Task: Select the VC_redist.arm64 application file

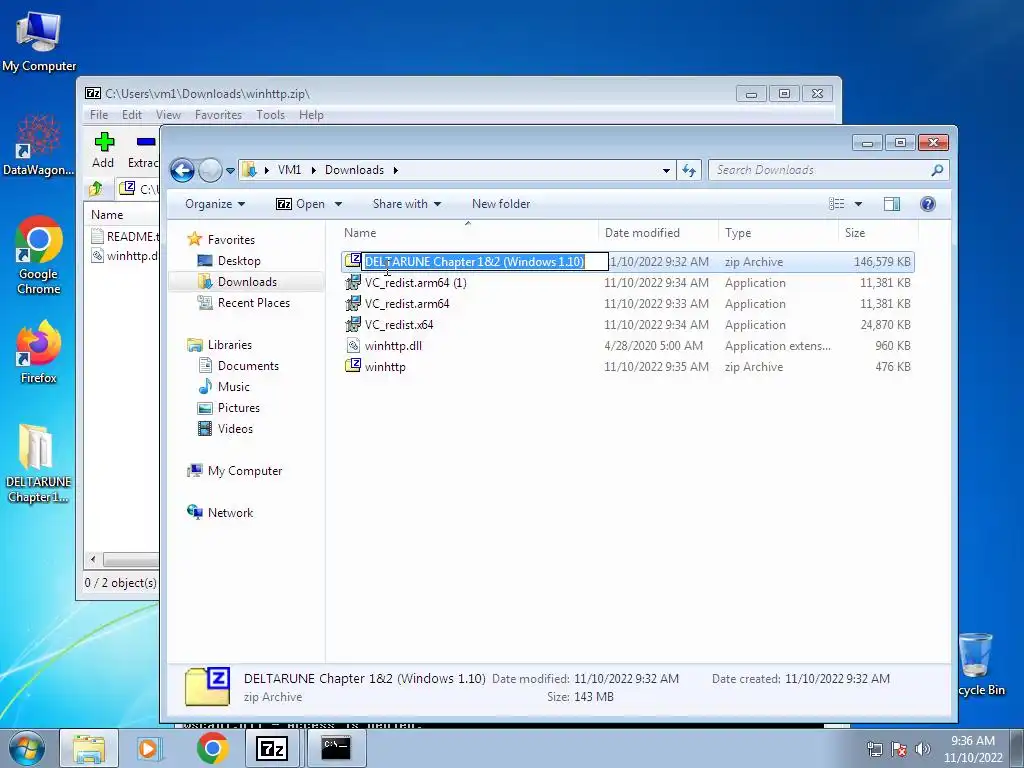Action: [x=407, y=304]
